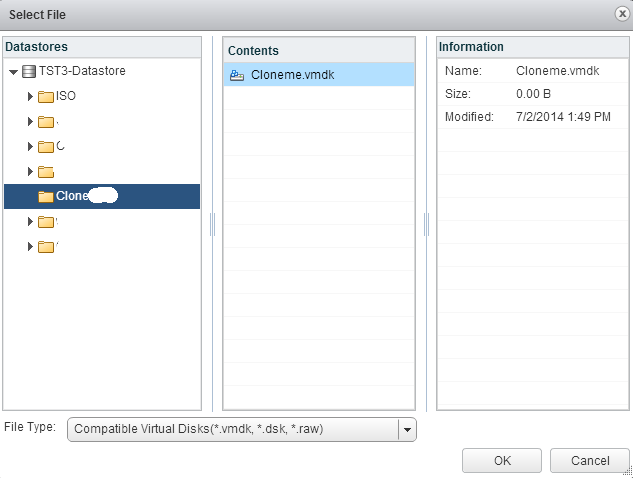Click the folder icon directly below ISO

pos(46,122)
